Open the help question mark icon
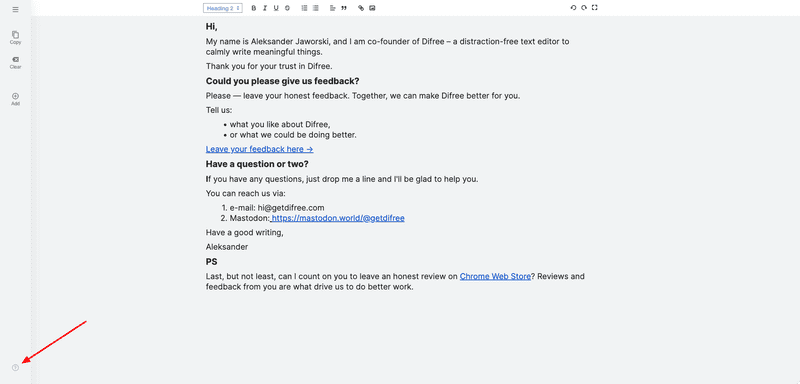800x384 pixels. (15, 368)
